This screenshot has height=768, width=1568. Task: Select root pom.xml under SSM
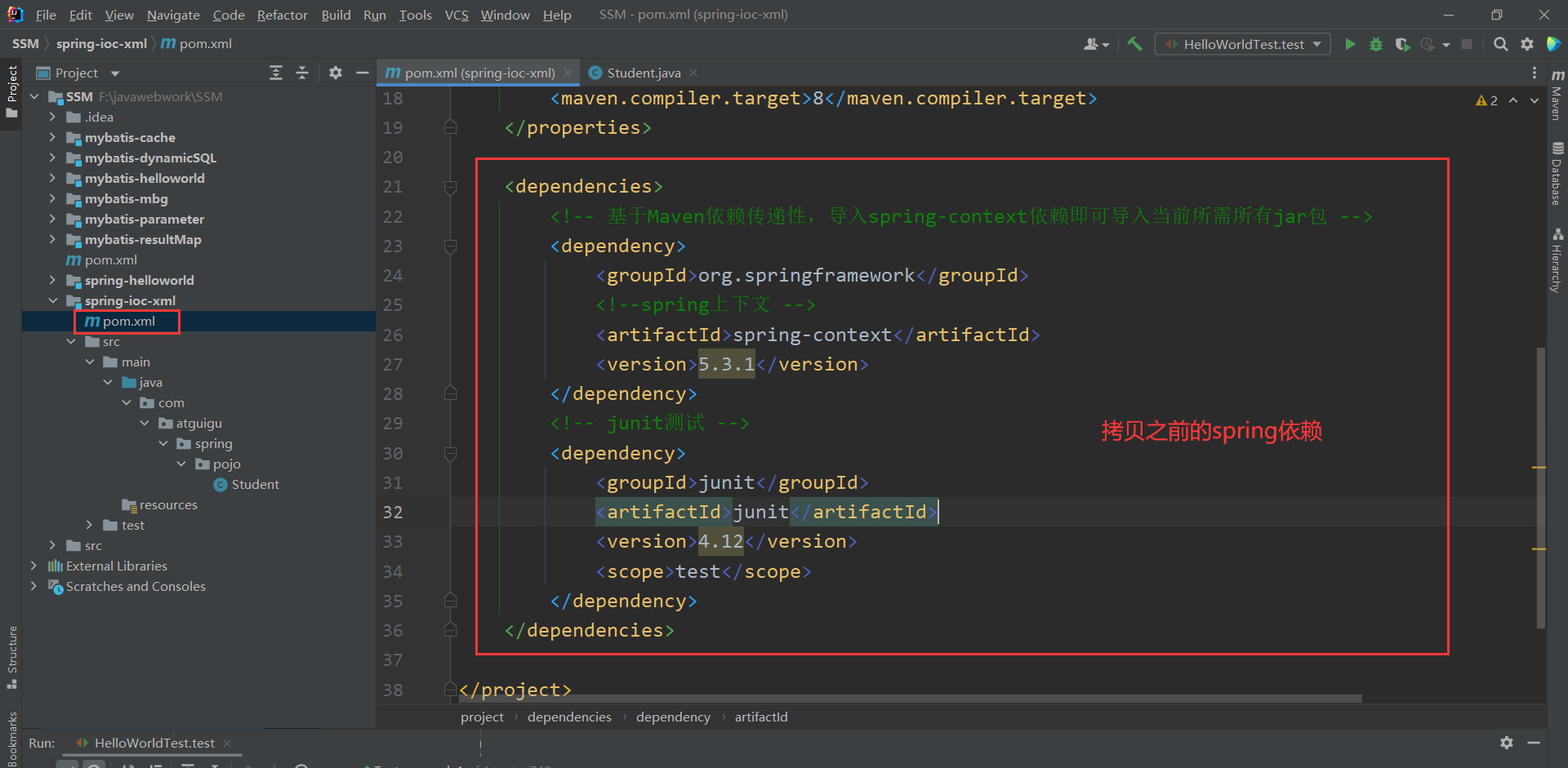(101, 260)
